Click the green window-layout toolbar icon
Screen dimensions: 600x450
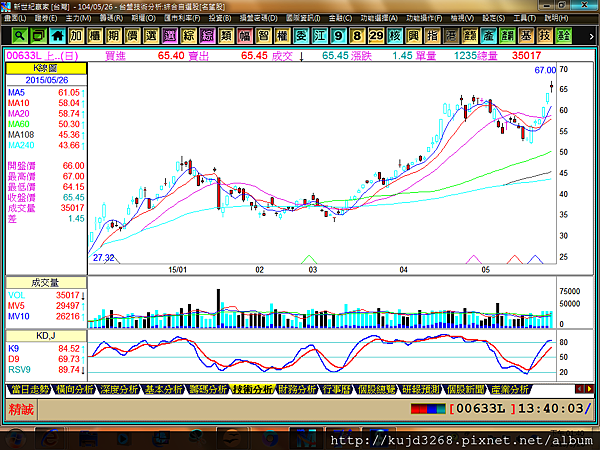[38, 36]
